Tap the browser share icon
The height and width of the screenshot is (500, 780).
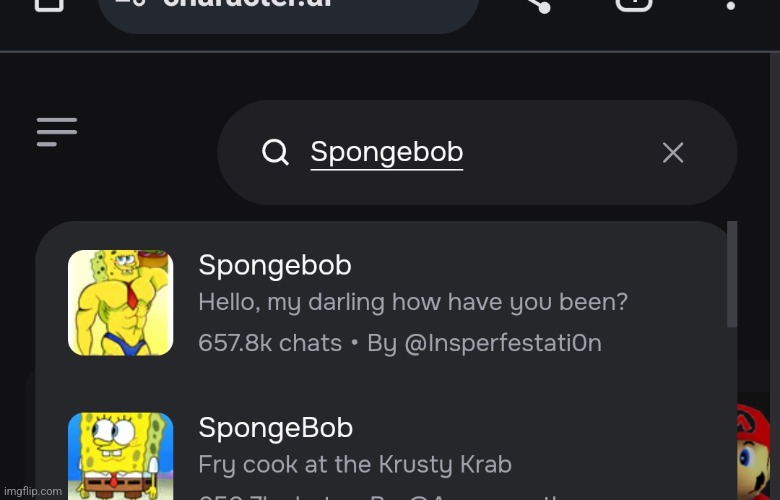point(539,5)
